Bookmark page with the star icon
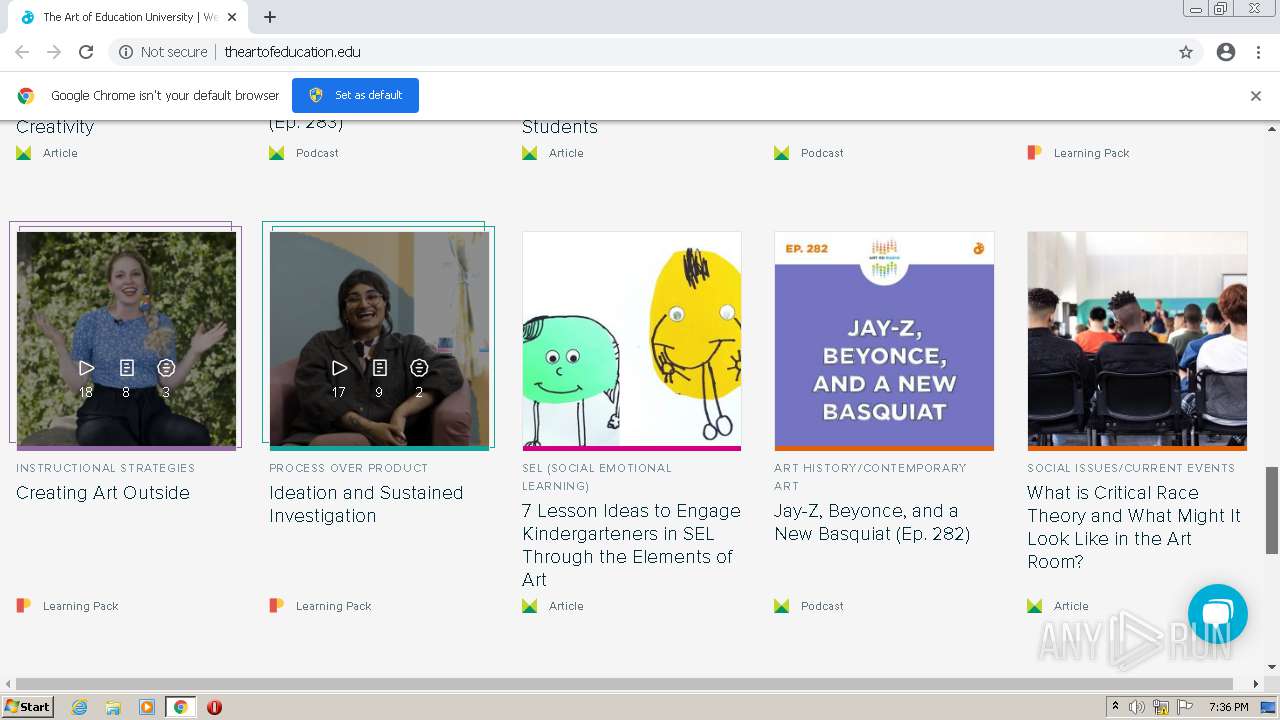 1186,52
